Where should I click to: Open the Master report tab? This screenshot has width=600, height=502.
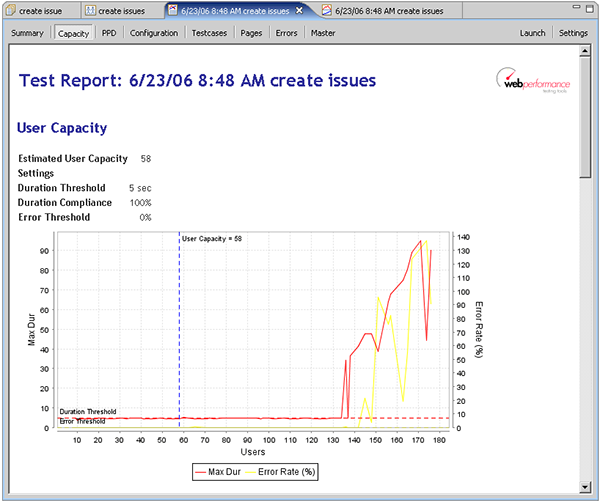pyautogui.click(x=323, y=33)
